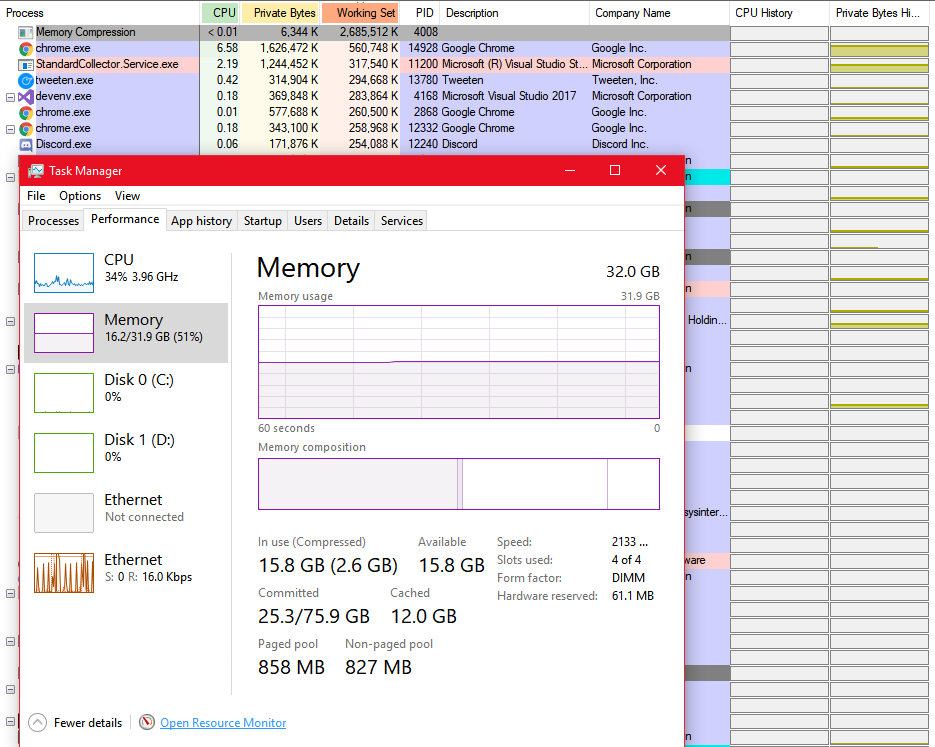Click the 858 MB paged pool value
This screenshot has width=935, height=747.
[x=291, y=667]
